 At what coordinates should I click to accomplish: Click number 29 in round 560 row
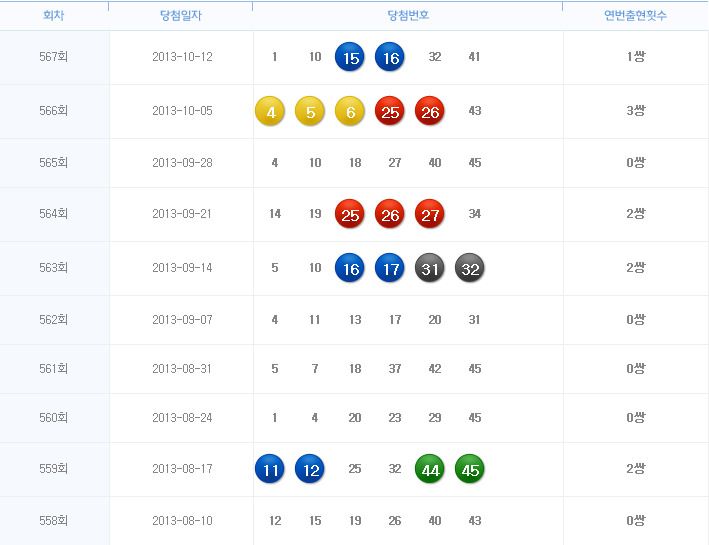(x=435, y=417)
